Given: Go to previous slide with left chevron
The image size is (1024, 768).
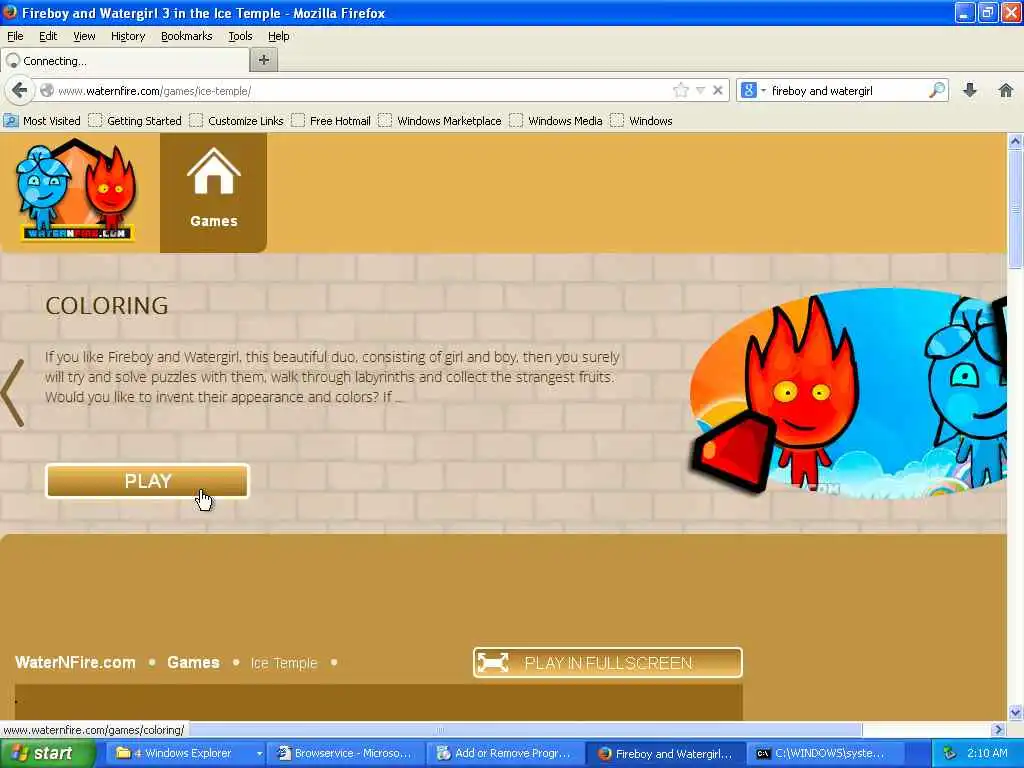Looking at the screenshot, I should (x=13, y=392).
